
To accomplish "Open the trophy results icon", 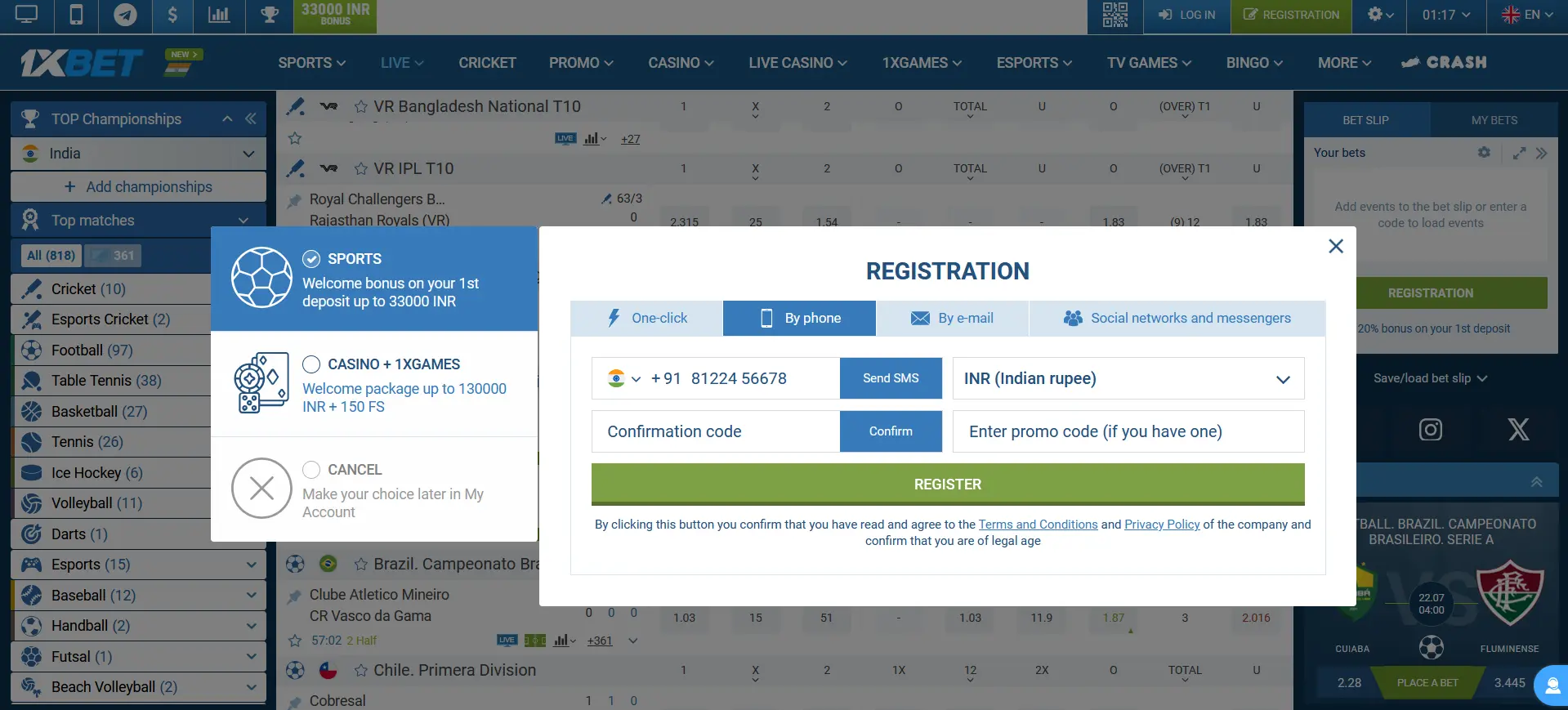I will click(269, 15).
